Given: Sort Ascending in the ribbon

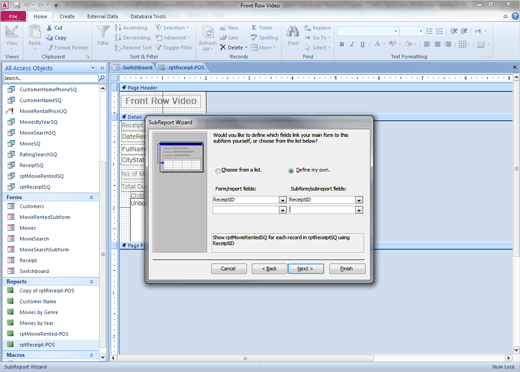Looking at the screenshot, I should pyautogui.click(x=130, y=28).
